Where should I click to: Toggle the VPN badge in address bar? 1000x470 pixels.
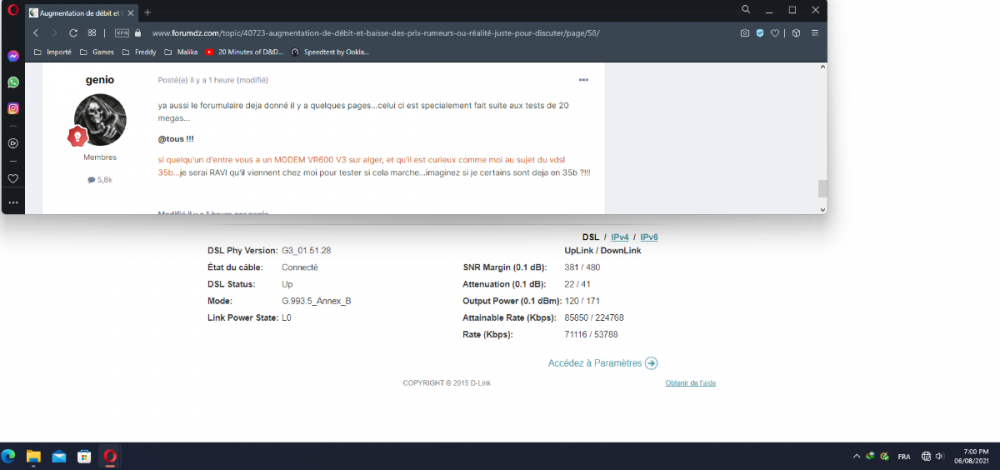pos(122,33)
